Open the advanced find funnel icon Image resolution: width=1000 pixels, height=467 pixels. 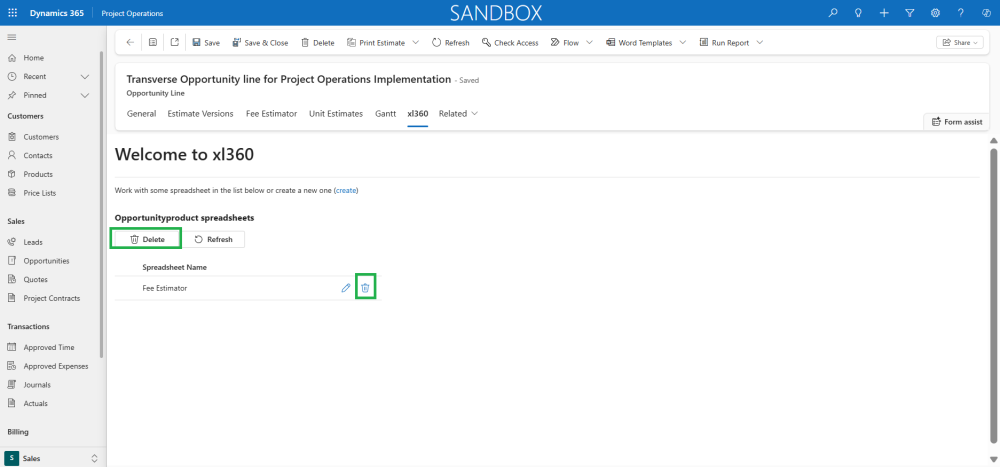(910, 13)
